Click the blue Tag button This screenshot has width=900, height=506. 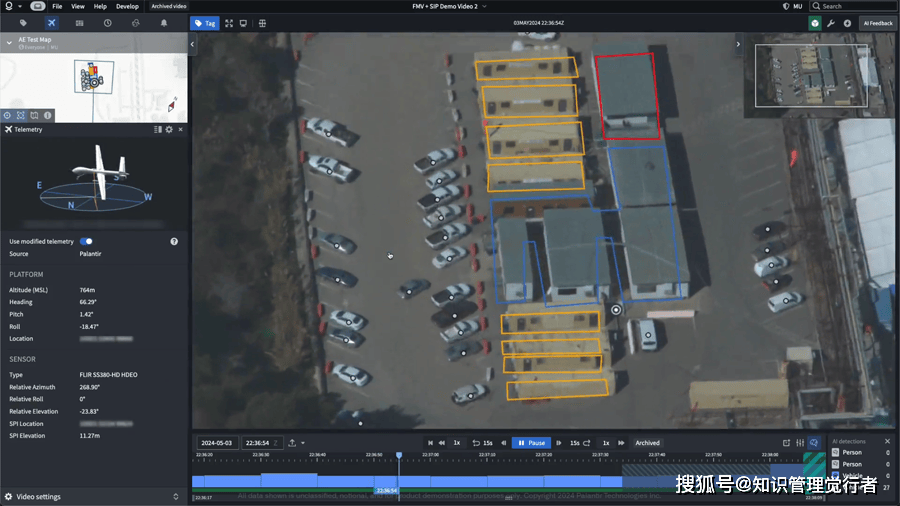(x=204, y=22)
